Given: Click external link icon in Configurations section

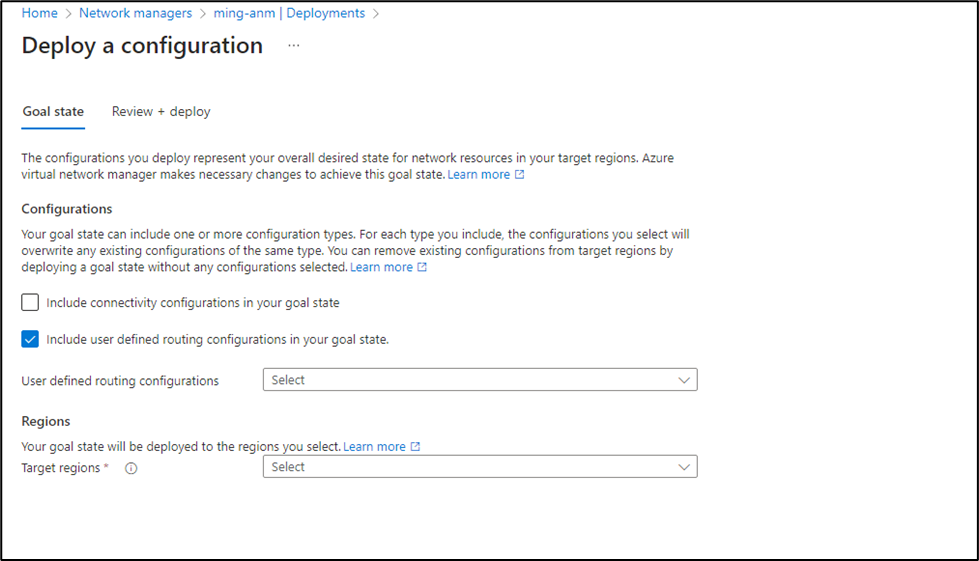Looking at the screenshot, I should tap(422, 268).
